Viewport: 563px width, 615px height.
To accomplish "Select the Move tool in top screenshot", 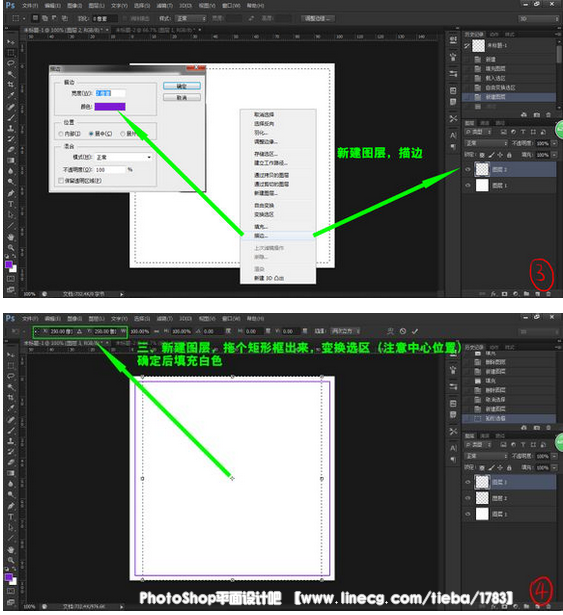I will (11, 42).
